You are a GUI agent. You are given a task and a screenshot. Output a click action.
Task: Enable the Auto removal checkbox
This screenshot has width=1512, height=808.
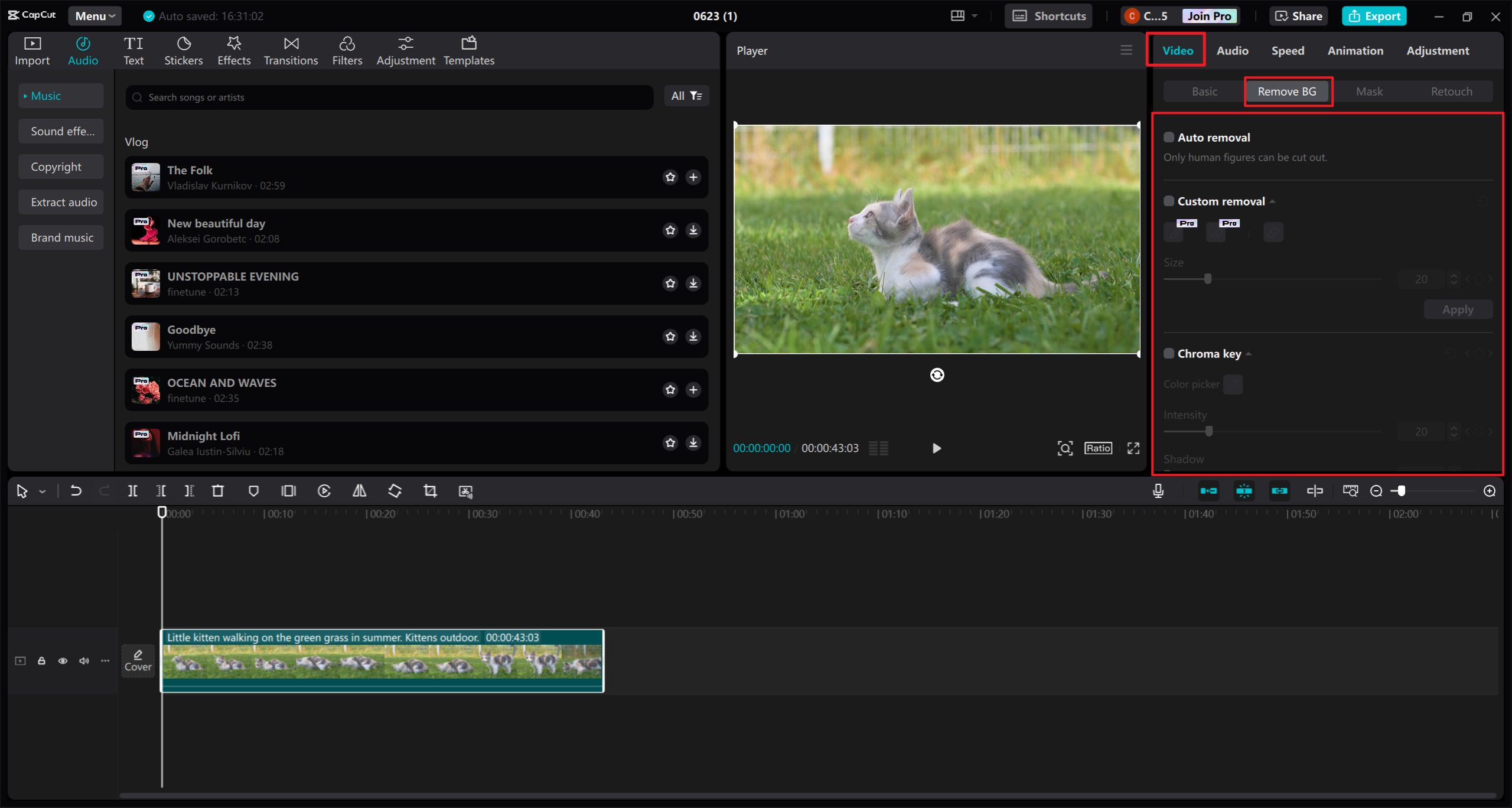coord(1169,138)
